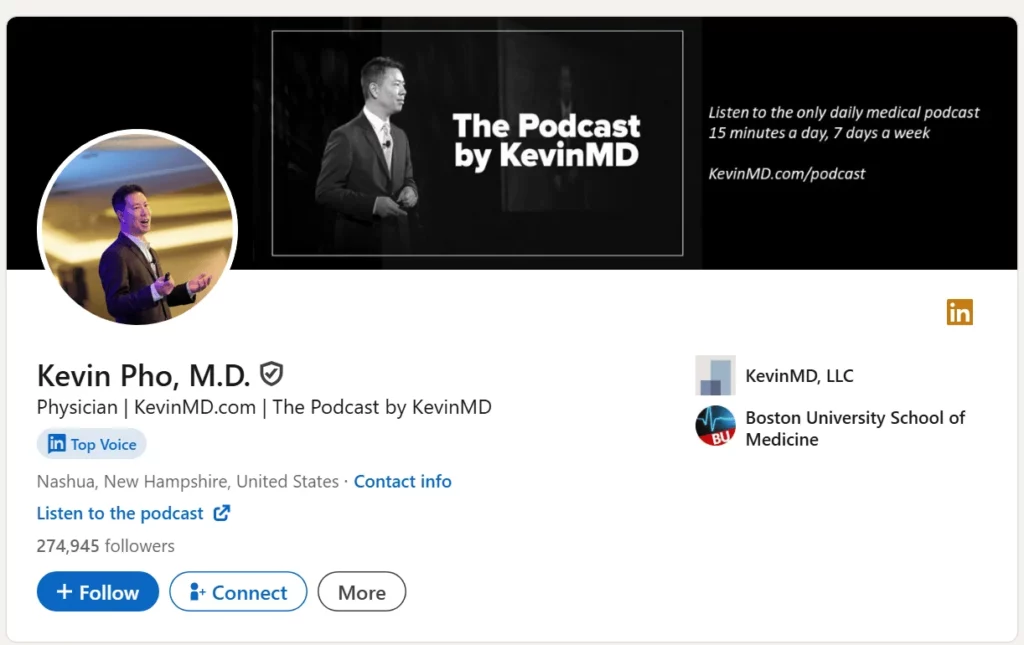Click the add-person icon on Connect button
1024x645 pixels.
(x=197, y=592)
